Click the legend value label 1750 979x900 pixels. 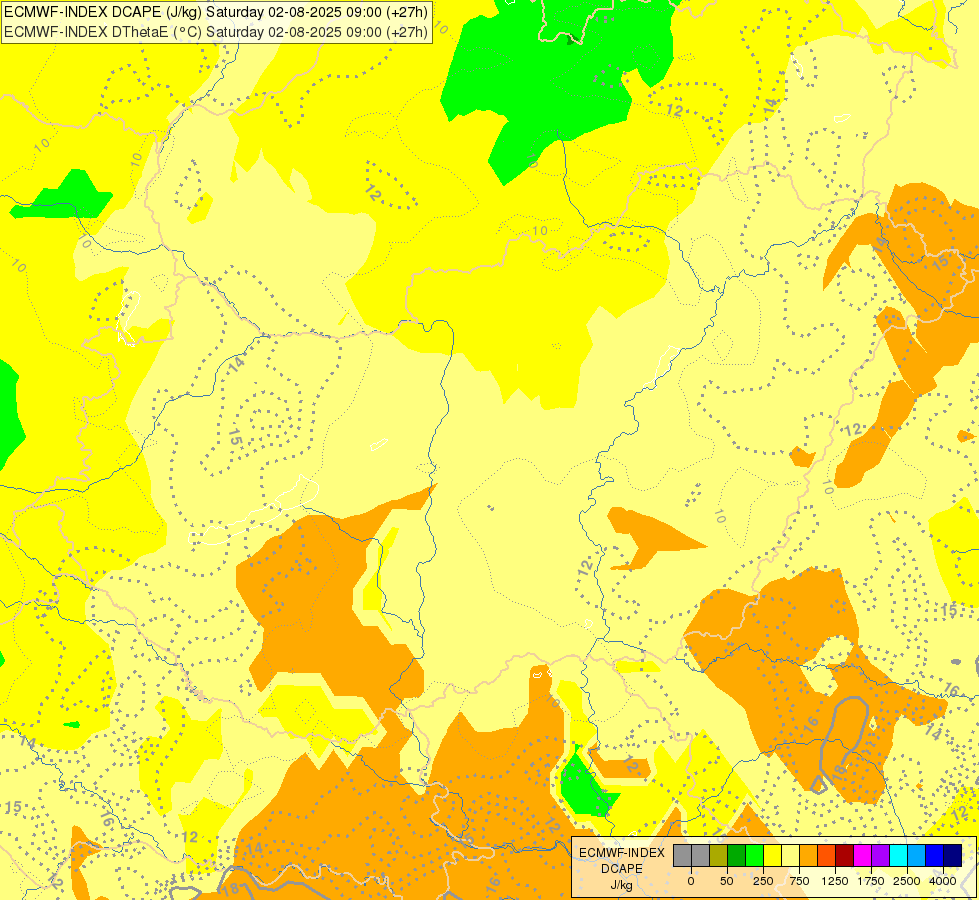(x=870, y=881)
